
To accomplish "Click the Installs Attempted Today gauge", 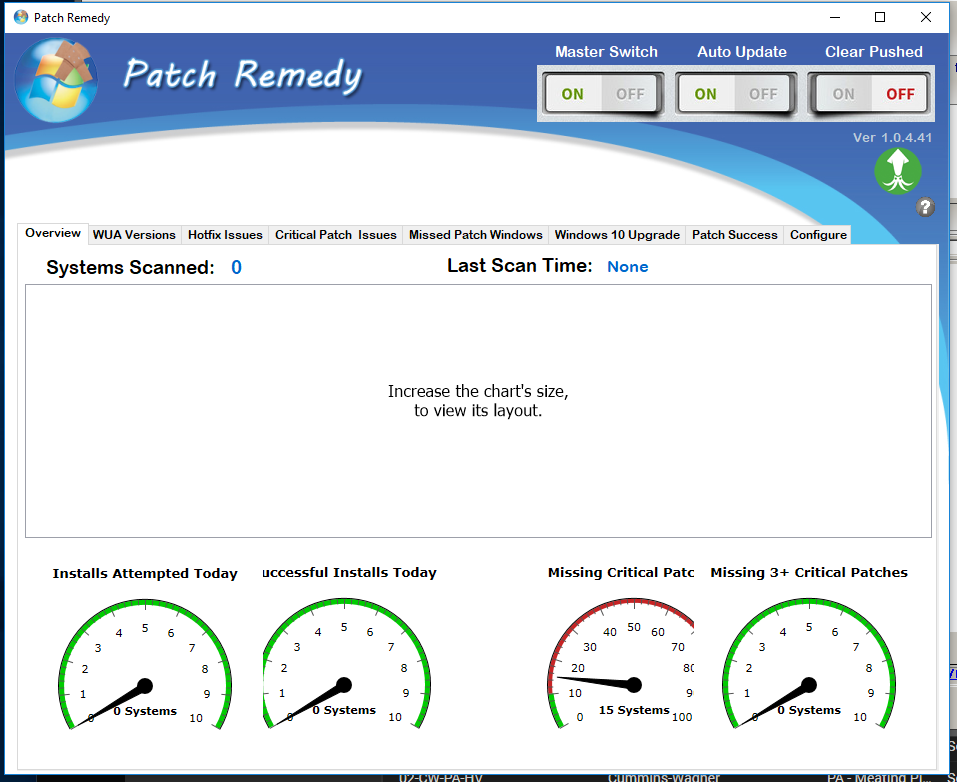I will click(145, 665).
